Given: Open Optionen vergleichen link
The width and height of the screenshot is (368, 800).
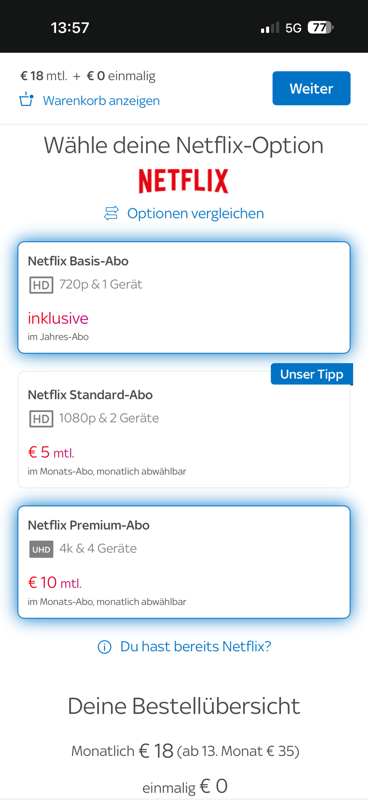Looking at the screenshot, I should [x=195, y=213].
